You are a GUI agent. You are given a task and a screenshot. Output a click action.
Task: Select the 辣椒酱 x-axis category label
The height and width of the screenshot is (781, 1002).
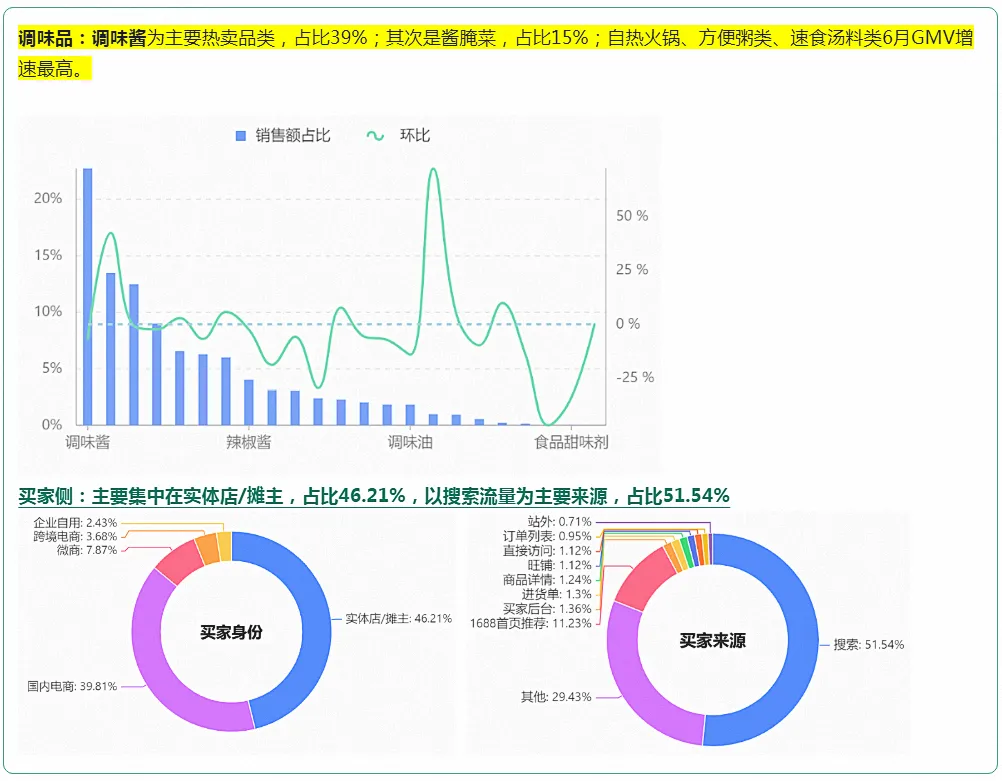(x=248, y=442)
